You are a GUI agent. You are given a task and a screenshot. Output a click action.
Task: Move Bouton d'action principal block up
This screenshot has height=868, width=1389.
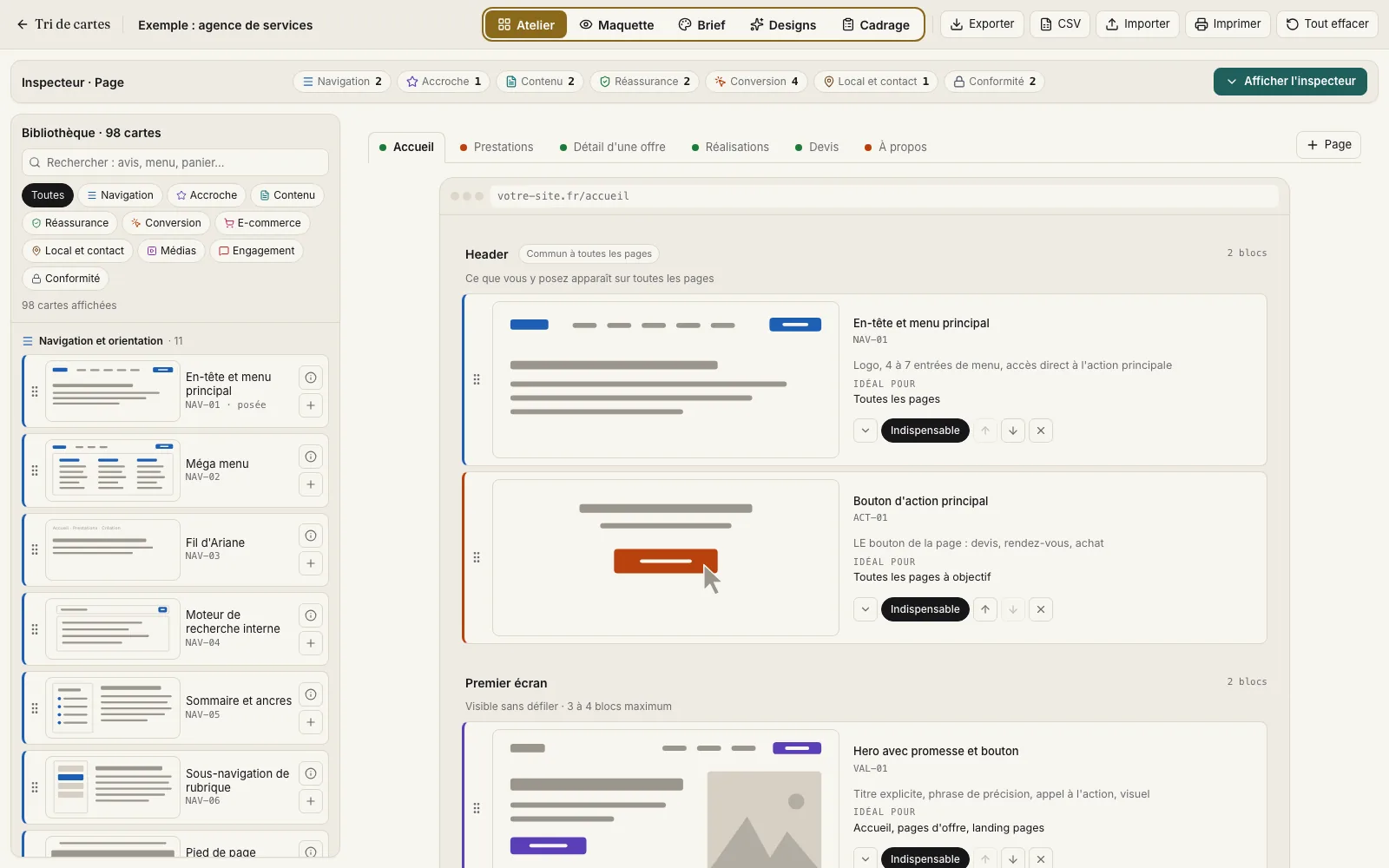coord(985,609)
